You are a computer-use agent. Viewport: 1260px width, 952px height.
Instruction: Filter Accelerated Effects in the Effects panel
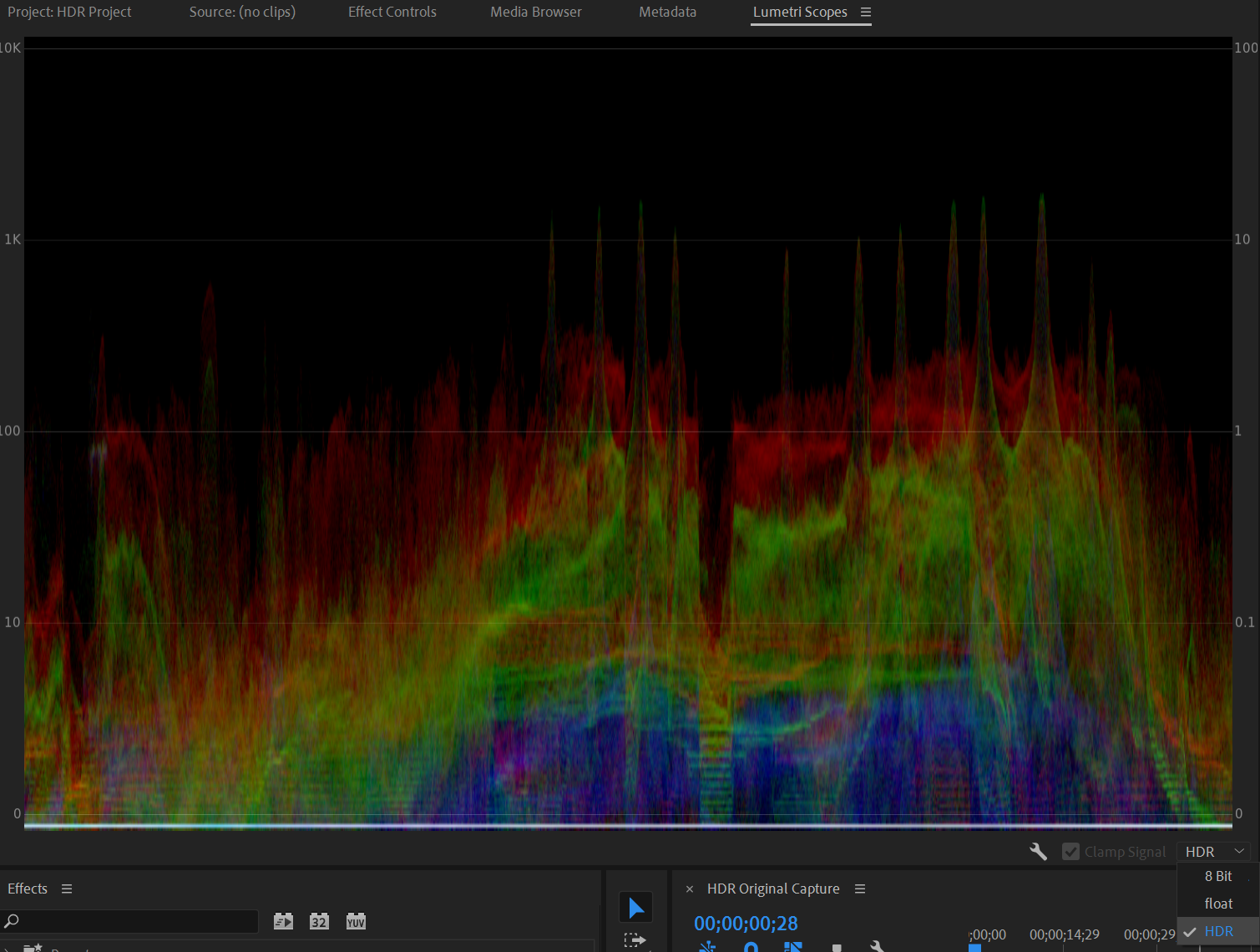pos(283,921)
